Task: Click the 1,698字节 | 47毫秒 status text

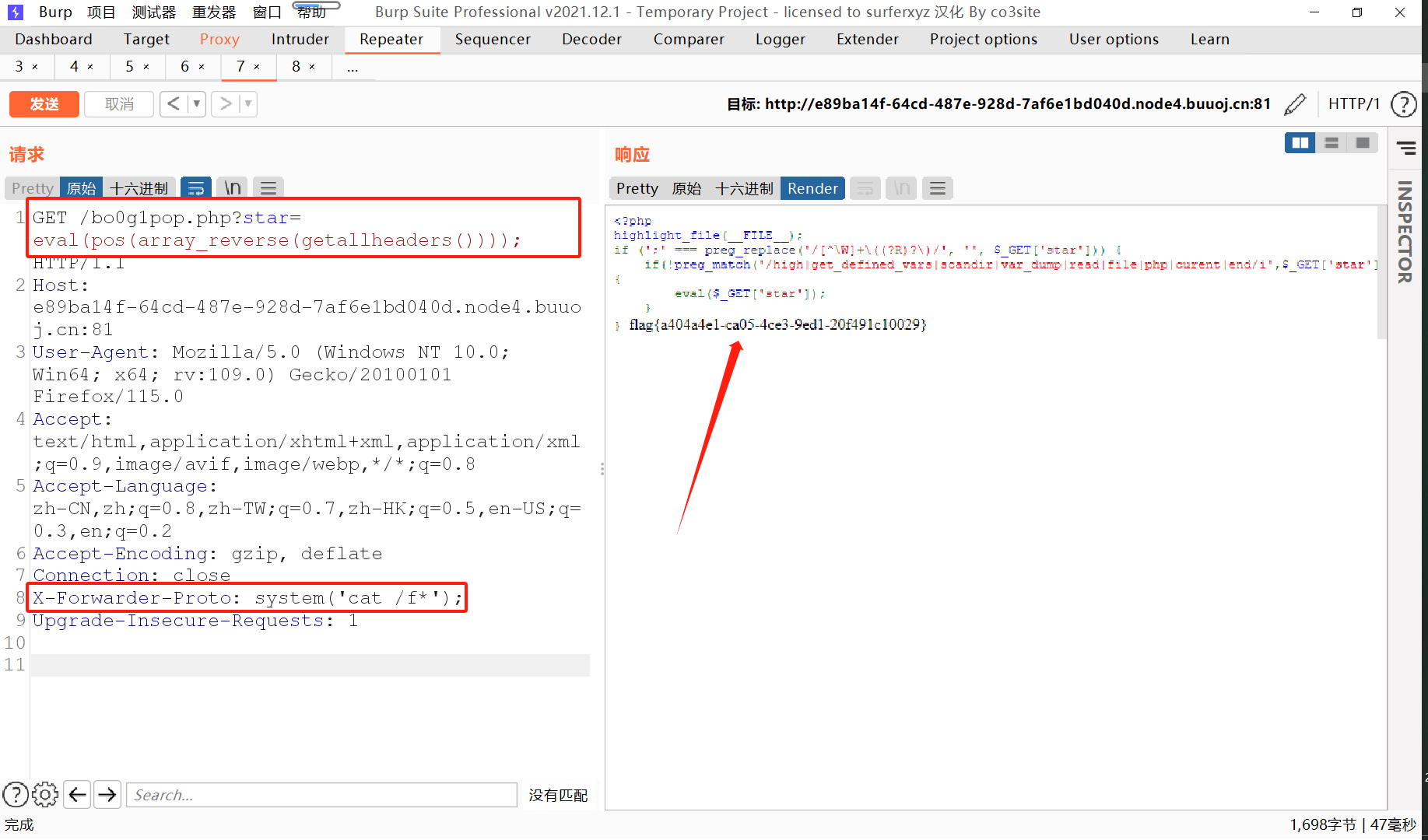Action: [x=1353, y=824]
